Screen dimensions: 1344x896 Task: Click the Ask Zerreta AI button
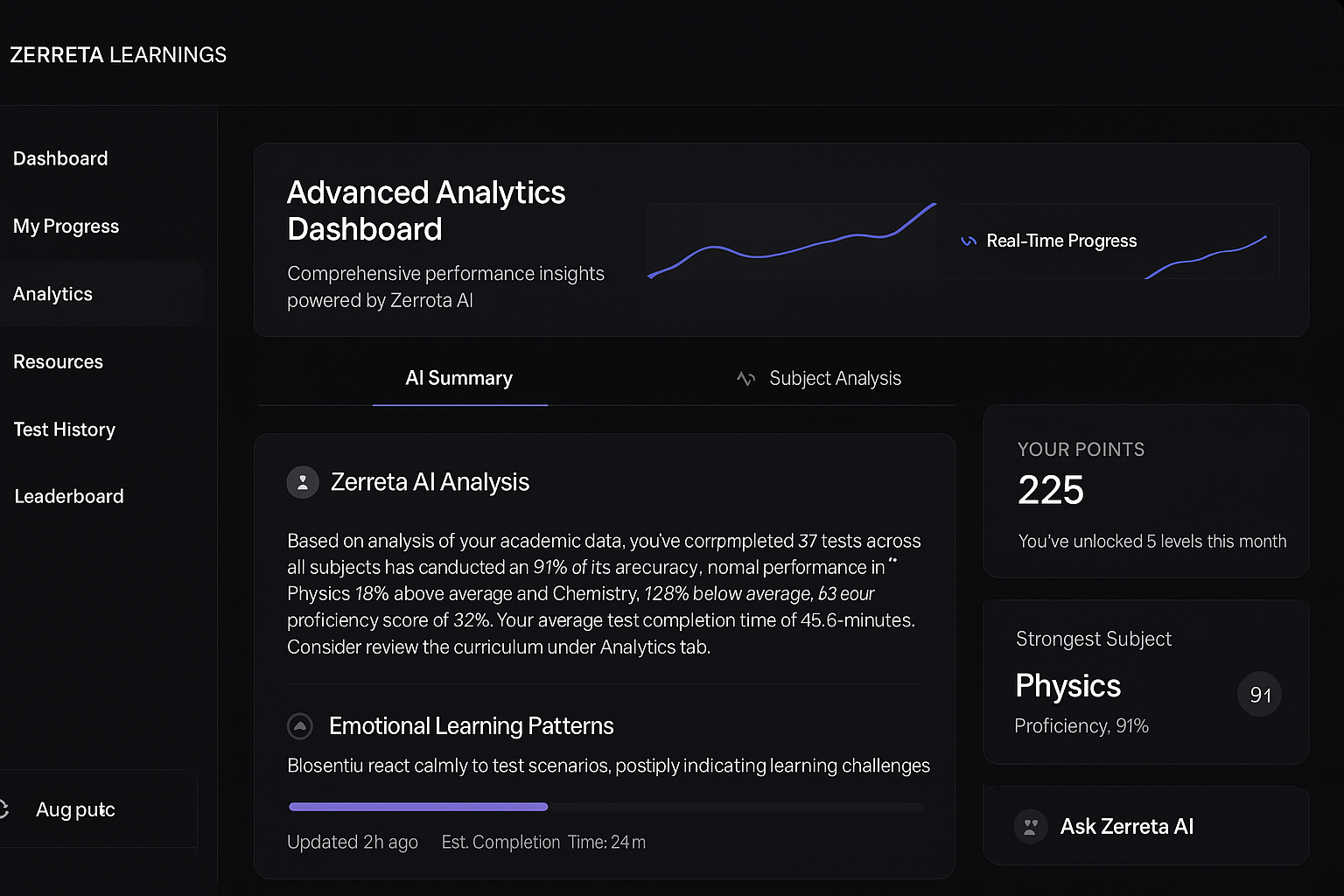pyautogui.click(x=1146, y=826)
